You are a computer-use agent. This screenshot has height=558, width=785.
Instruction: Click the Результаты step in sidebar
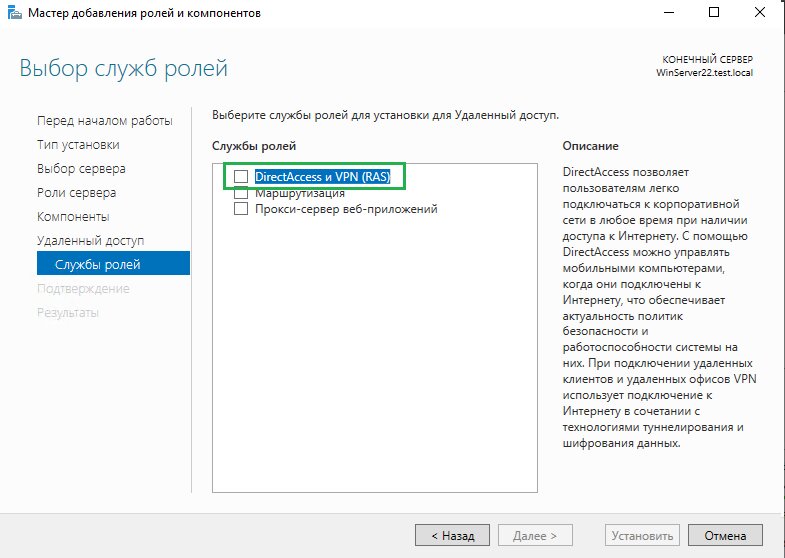68,313
